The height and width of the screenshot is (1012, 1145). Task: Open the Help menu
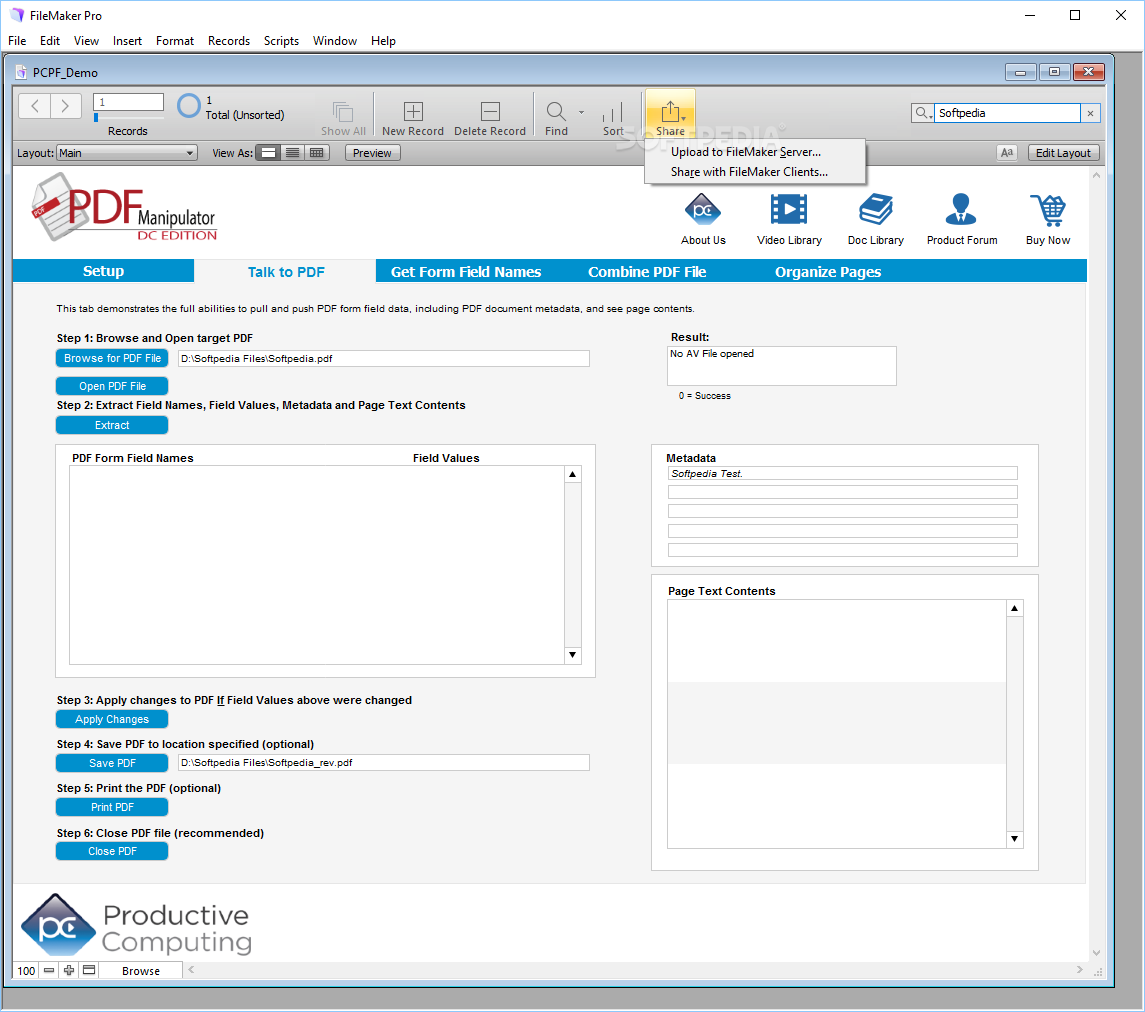[383, 41]
